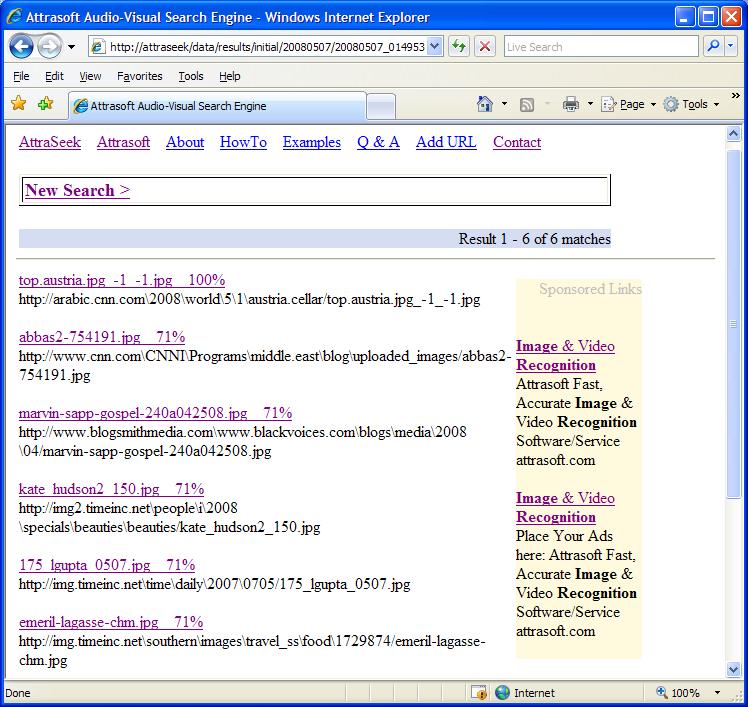
Task: Click the New Search > link
Action: pyautogui.click(x=77, y=190)
